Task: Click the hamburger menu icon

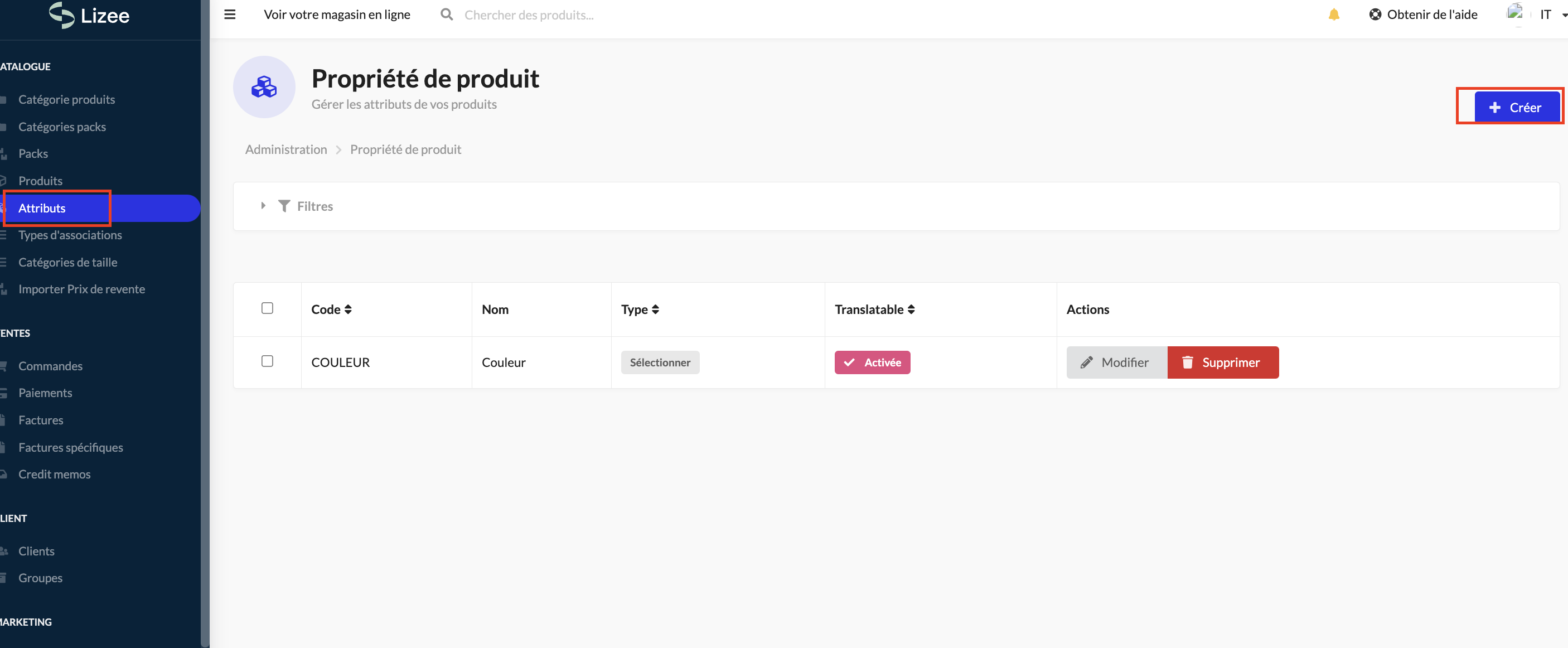Action: pyautogui.click(x=230, y=14)
